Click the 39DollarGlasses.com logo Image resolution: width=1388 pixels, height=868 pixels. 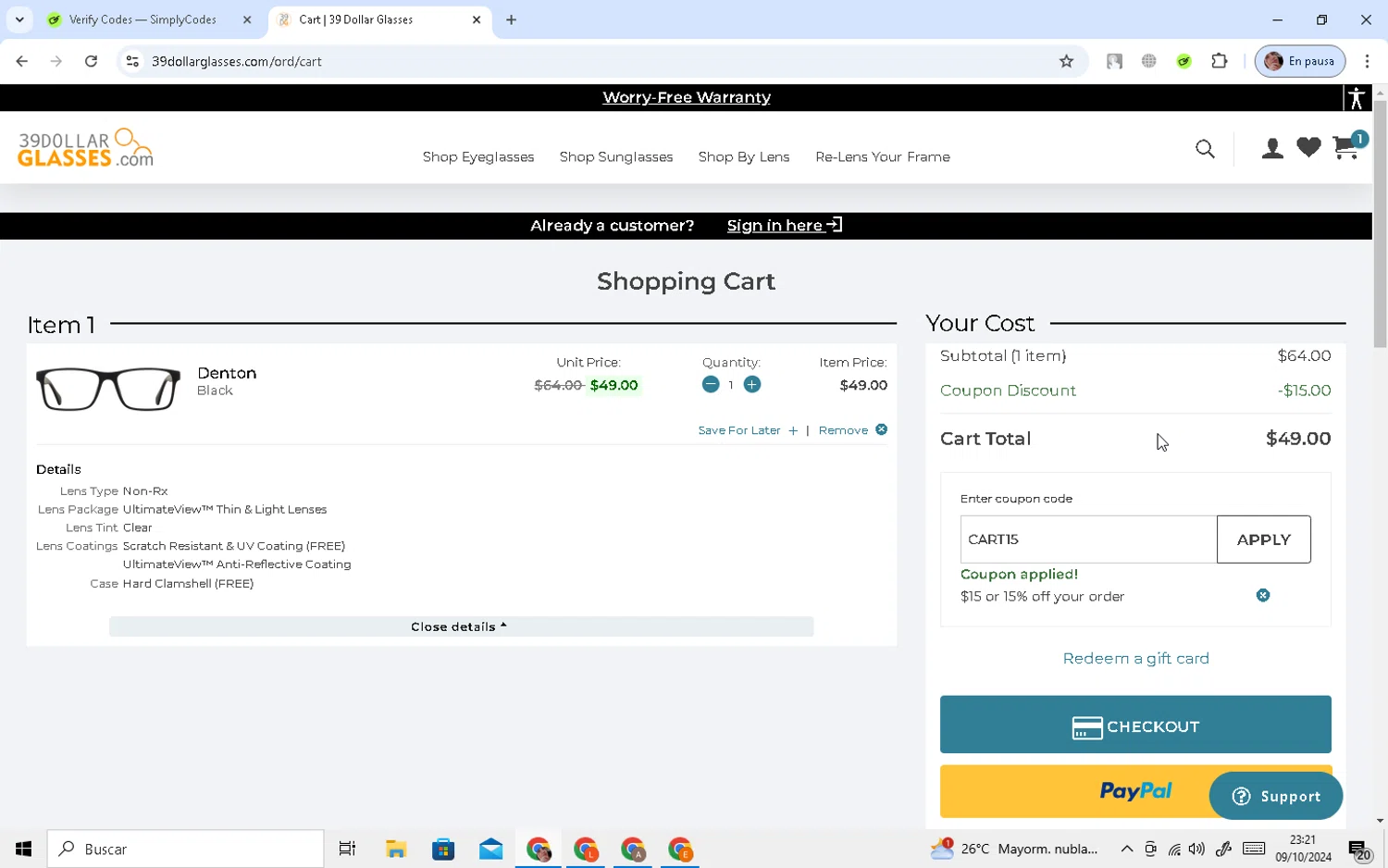click(x=85, y=148)
